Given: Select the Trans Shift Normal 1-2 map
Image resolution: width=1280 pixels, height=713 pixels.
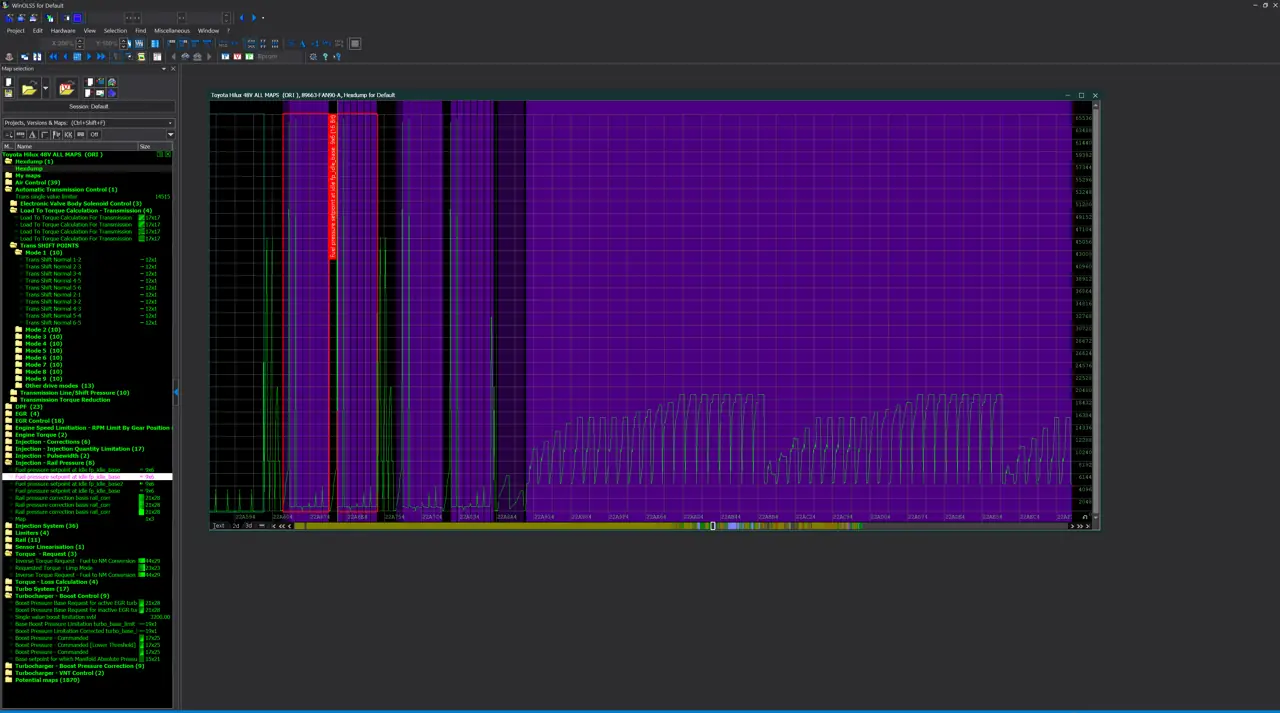Looking at the screenshot, I should 53,260.
